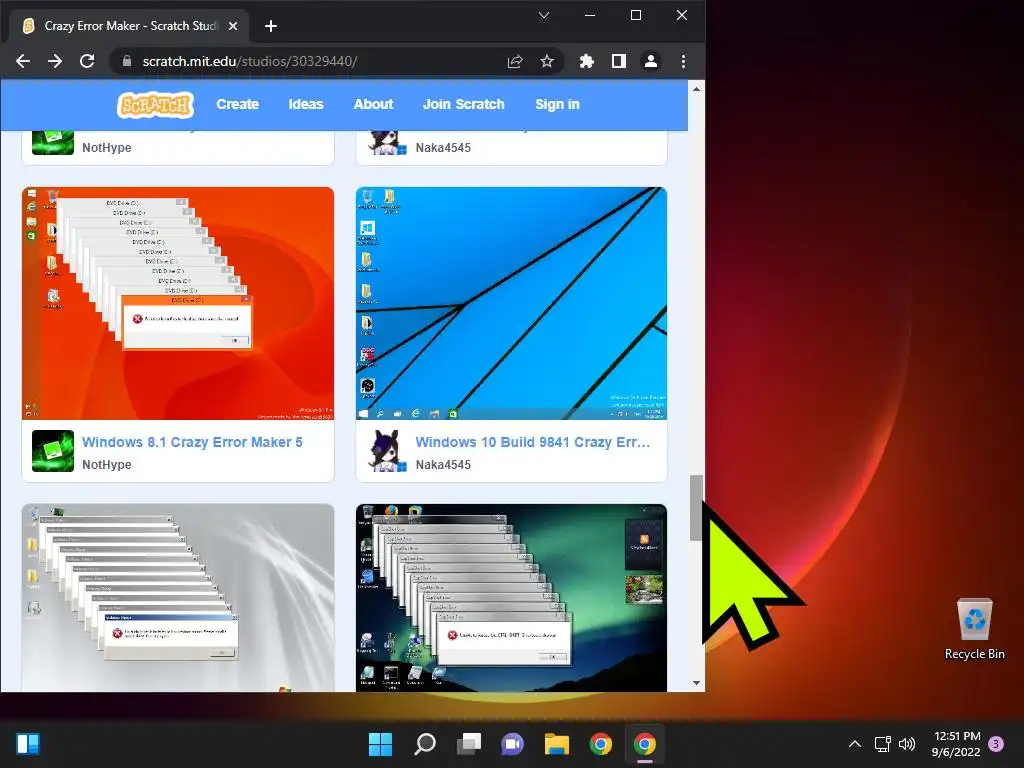Select the Crazy Error Maker browser tab

point(129,26)
